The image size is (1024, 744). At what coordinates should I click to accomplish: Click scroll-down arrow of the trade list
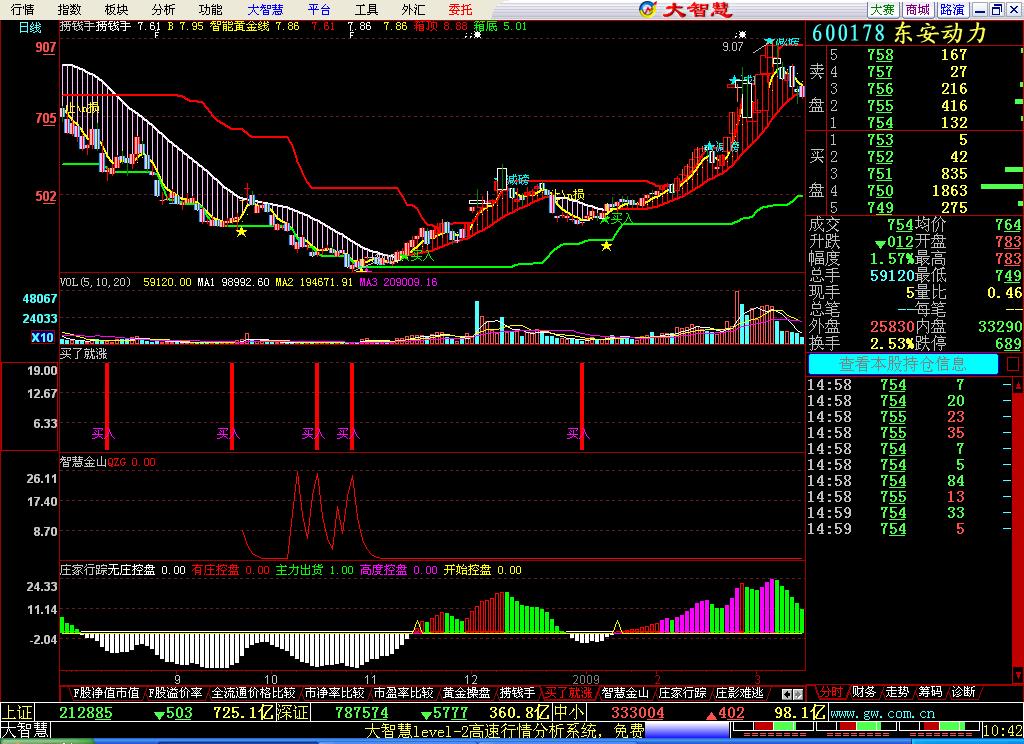(1017, 674)
